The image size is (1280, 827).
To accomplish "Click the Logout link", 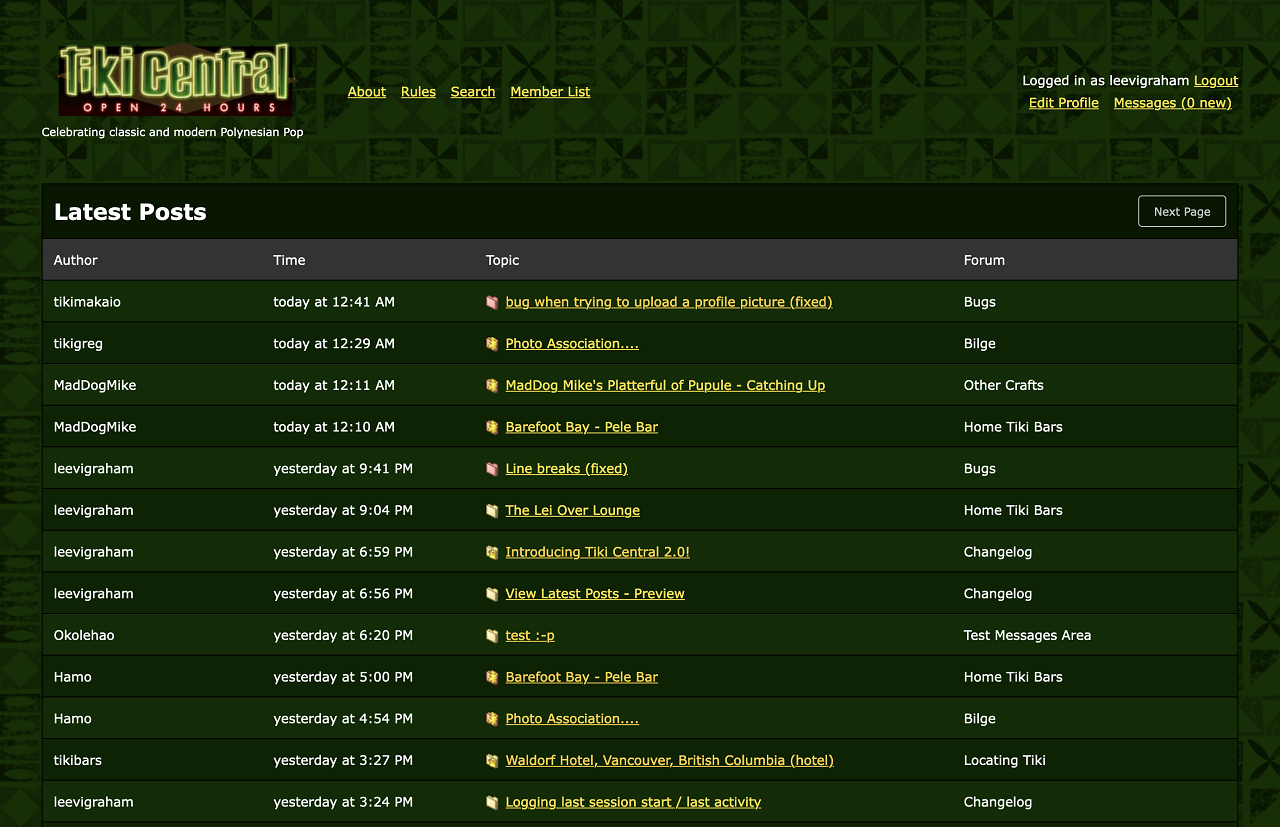I will click(1215, 80).
